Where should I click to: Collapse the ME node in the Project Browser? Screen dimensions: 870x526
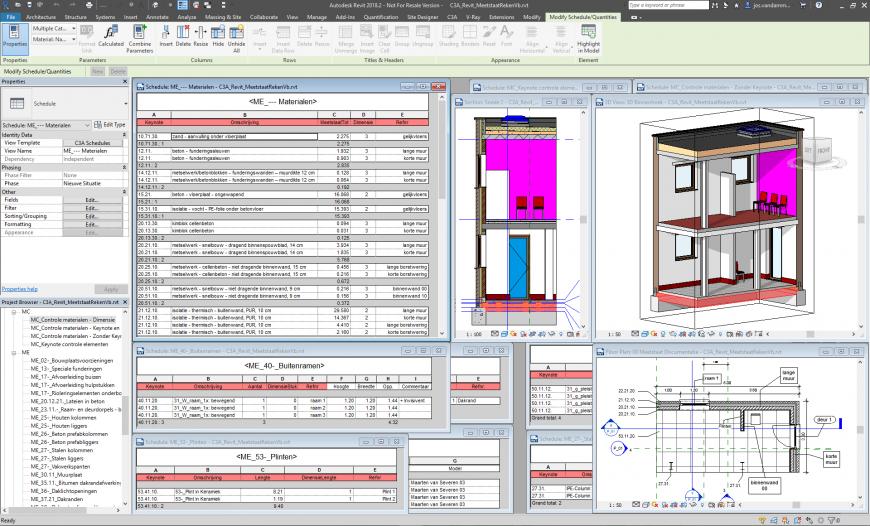coord(14,352)
